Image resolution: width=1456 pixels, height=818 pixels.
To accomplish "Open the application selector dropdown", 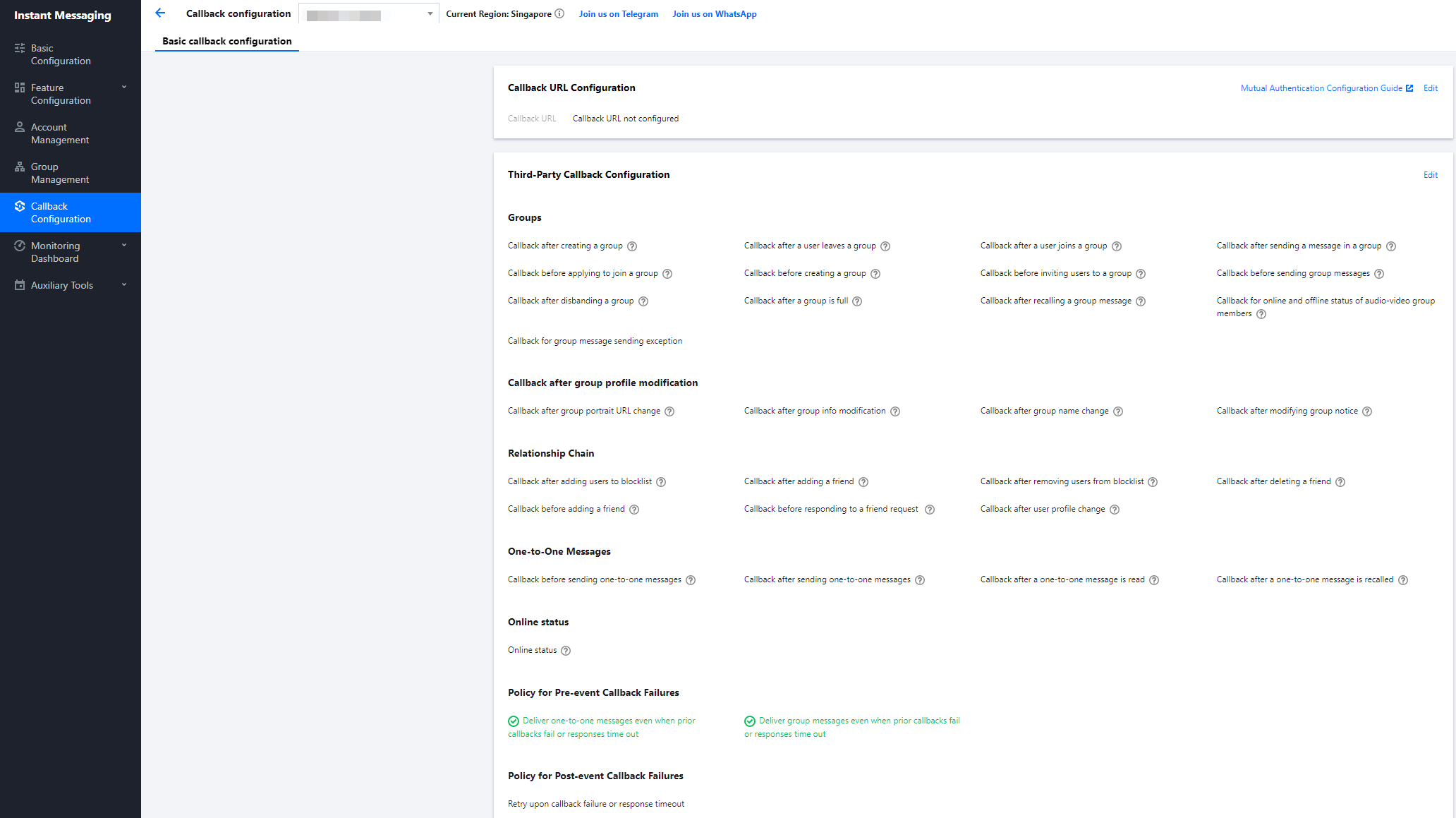I will click(369, 14).
